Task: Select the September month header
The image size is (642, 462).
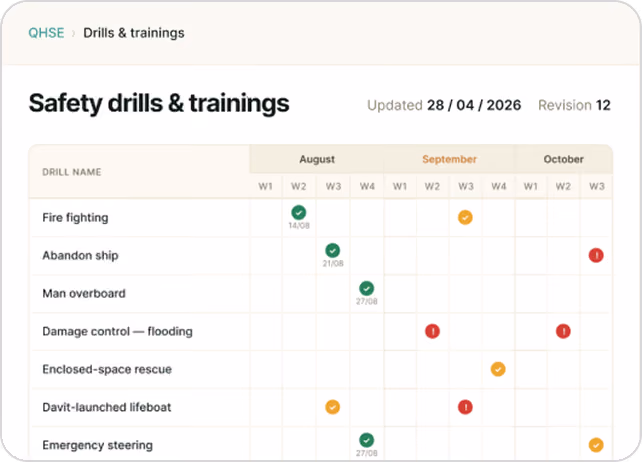Action: pos(450,159)
